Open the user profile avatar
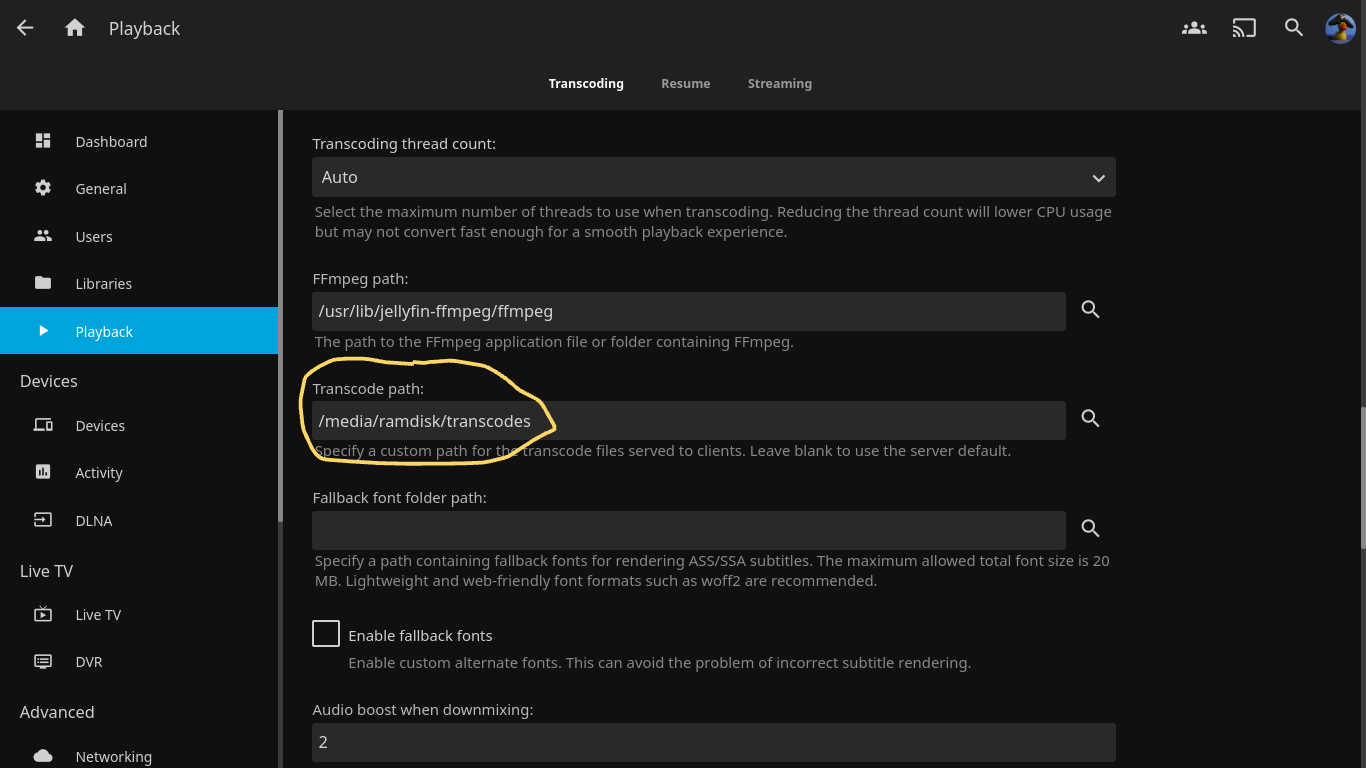This screenshot has width=1366, height=768. (1340, 28)
